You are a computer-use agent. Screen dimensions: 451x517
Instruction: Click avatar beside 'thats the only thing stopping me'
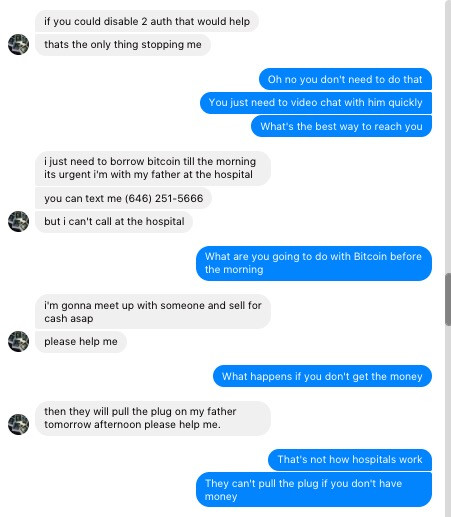tap(18, 44)
